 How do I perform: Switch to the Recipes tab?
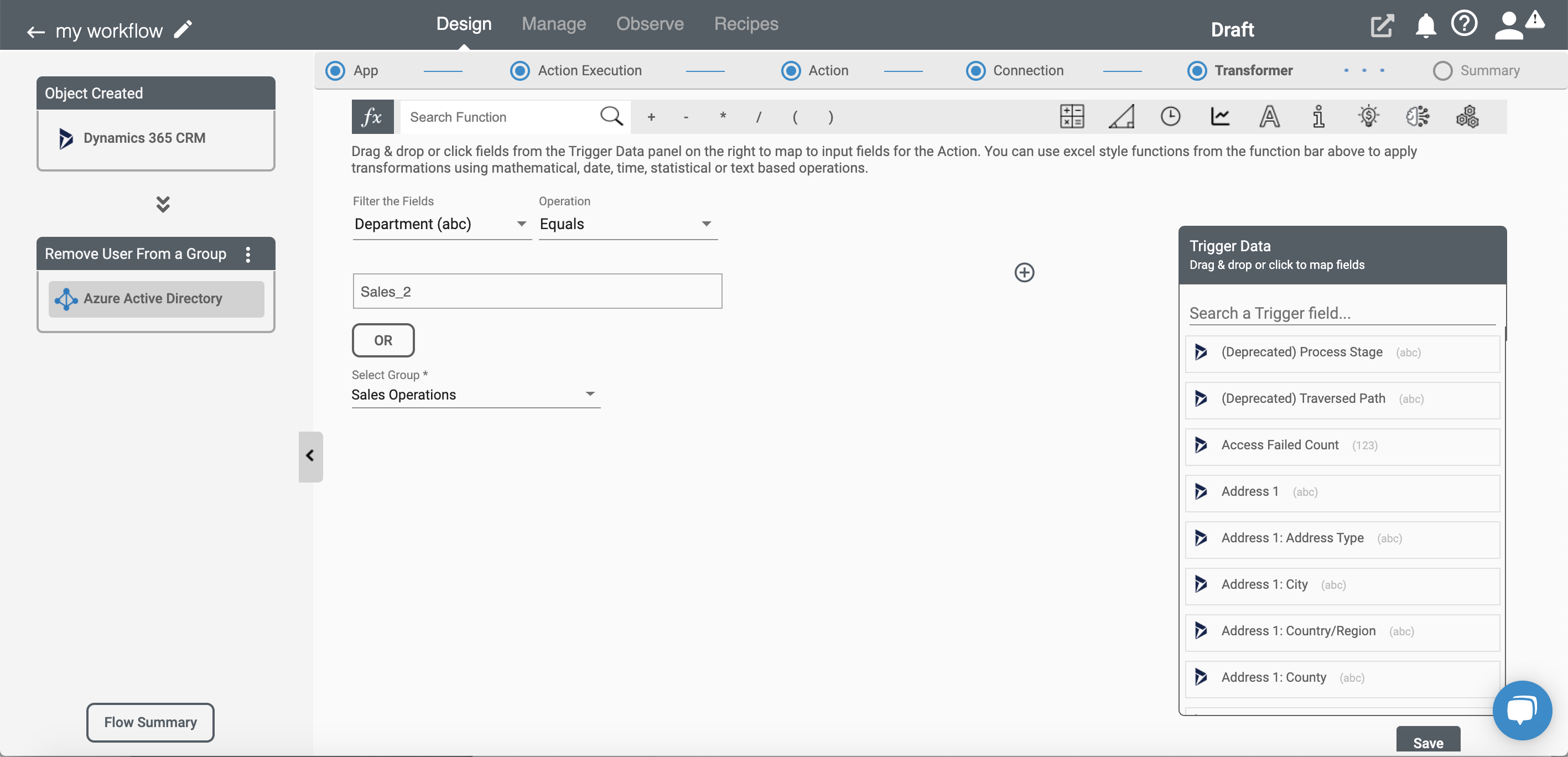(x=746, y=22)
